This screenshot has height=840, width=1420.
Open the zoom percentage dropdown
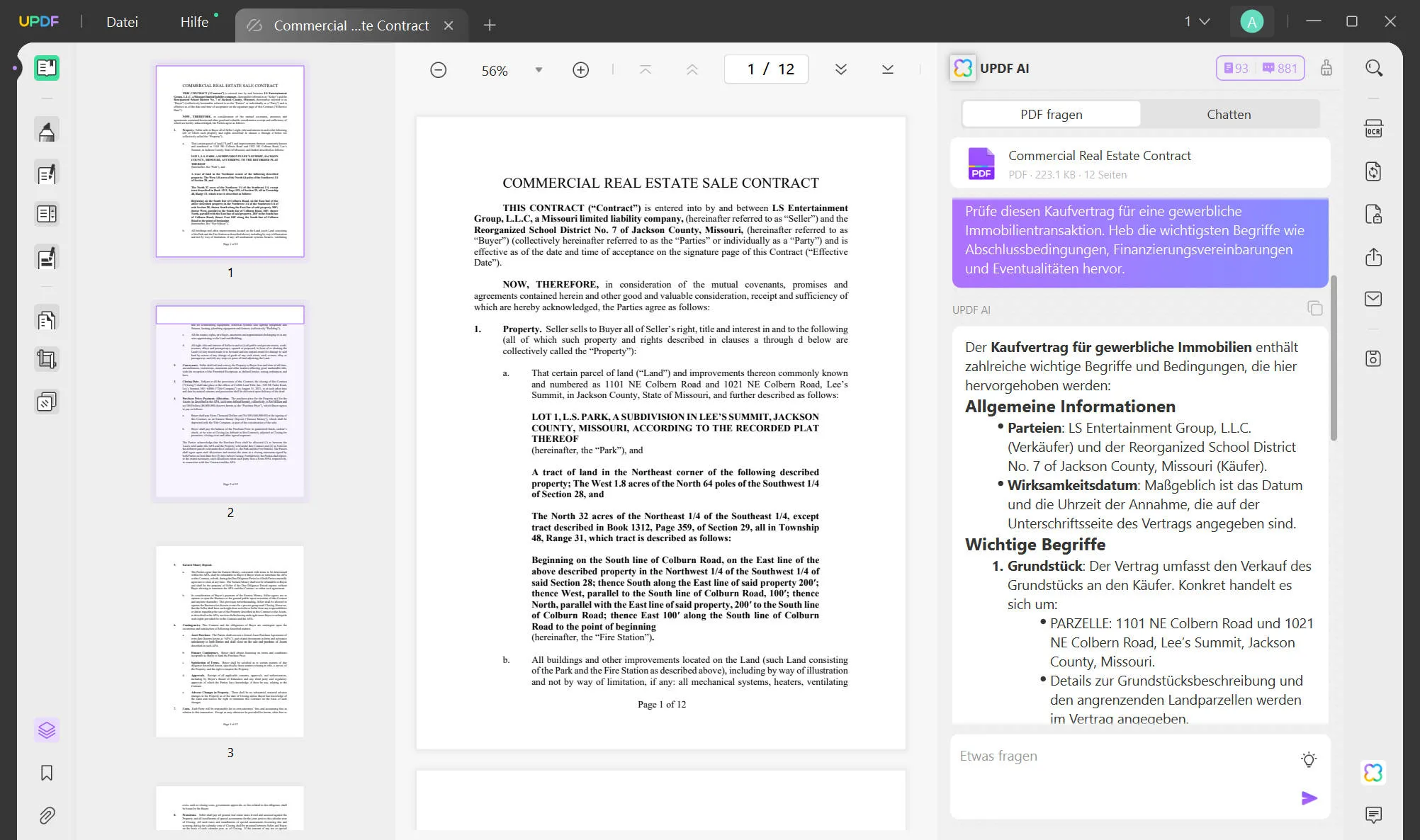tap(539, 69)
